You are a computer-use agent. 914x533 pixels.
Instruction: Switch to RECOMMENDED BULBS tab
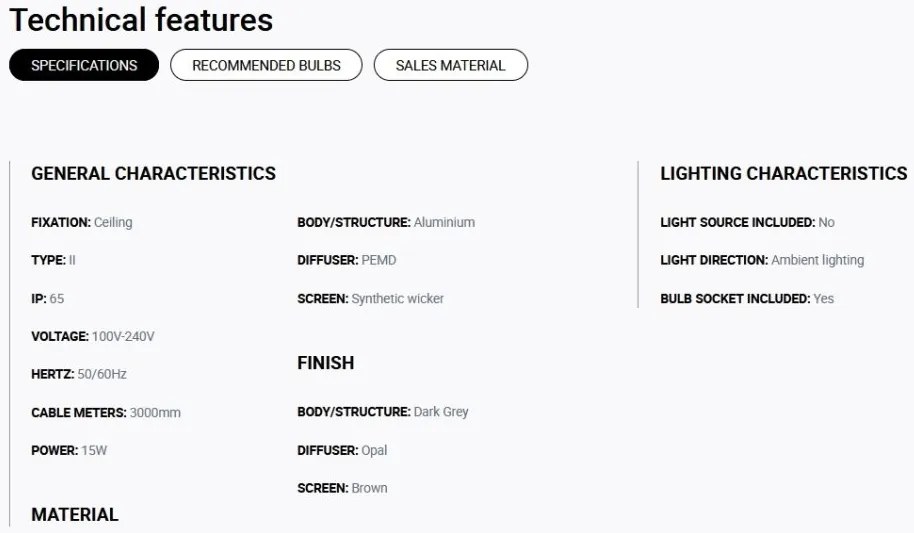266,65
